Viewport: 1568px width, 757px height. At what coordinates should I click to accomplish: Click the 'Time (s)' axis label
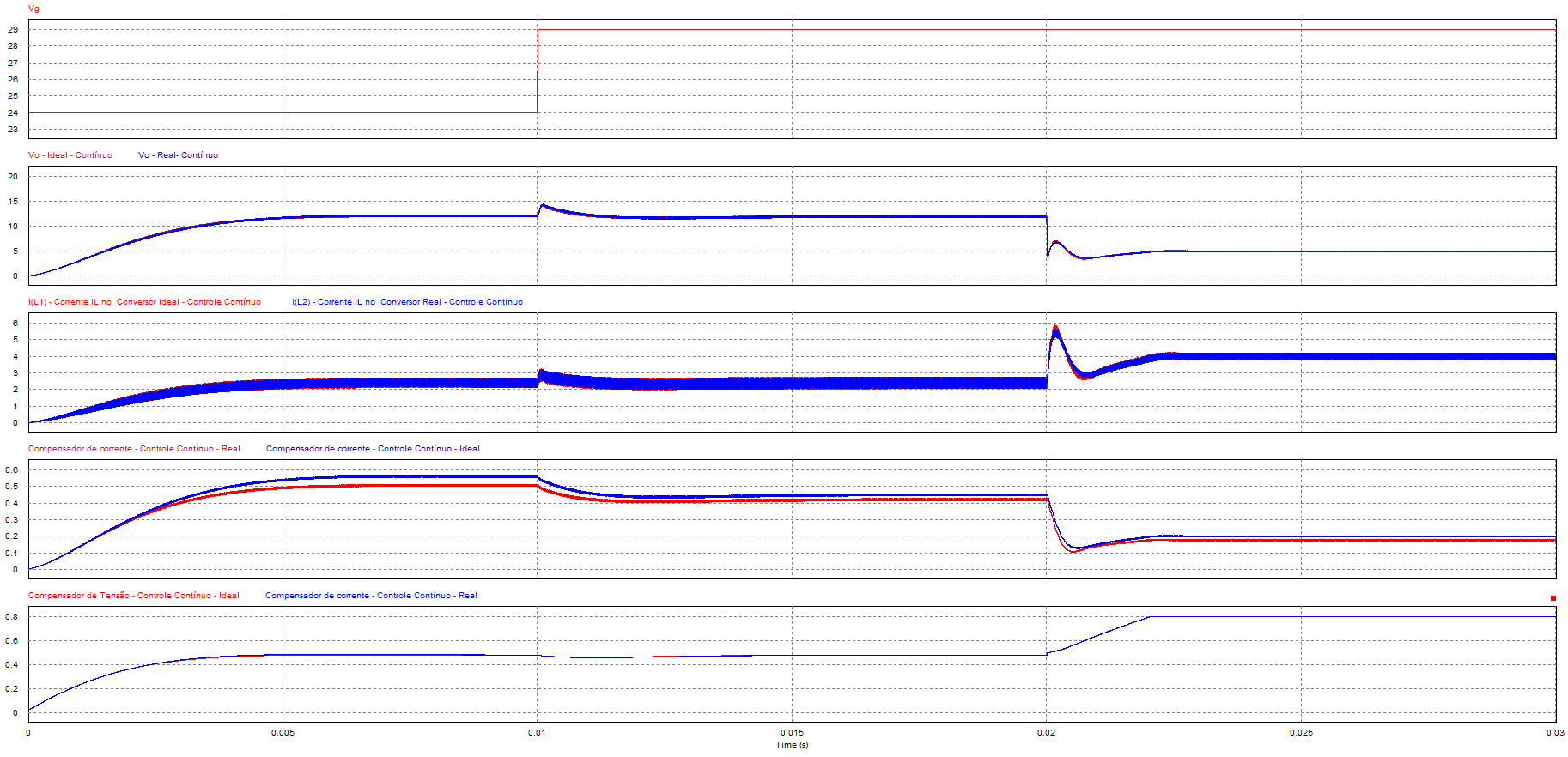[x=792, y=745]
